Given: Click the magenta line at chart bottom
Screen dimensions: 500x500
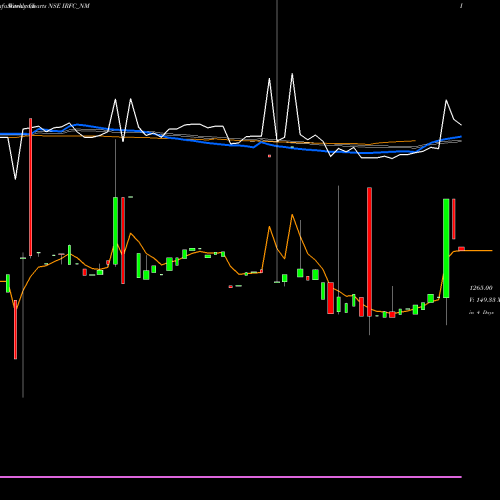Looking at the screenshot, I should [x=231, y=477].
